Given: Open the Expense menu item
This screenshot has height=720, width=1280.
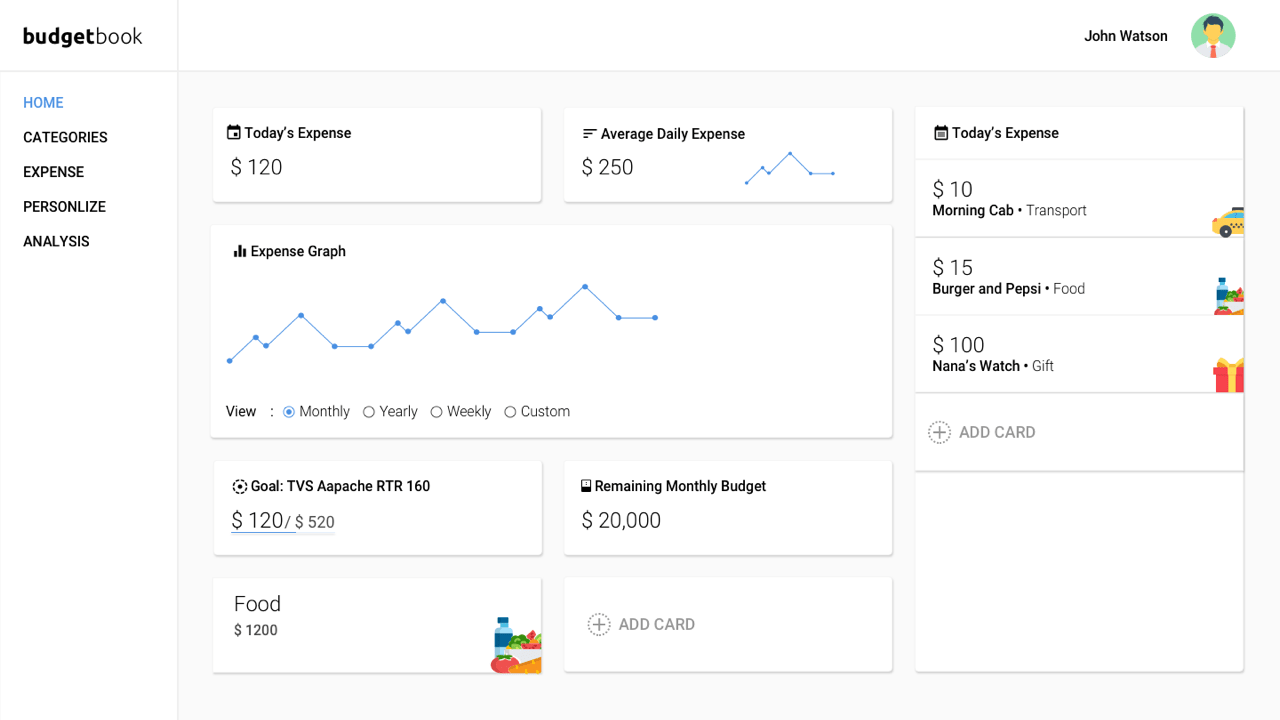Looking at the screenshot, I should [53, 172].
